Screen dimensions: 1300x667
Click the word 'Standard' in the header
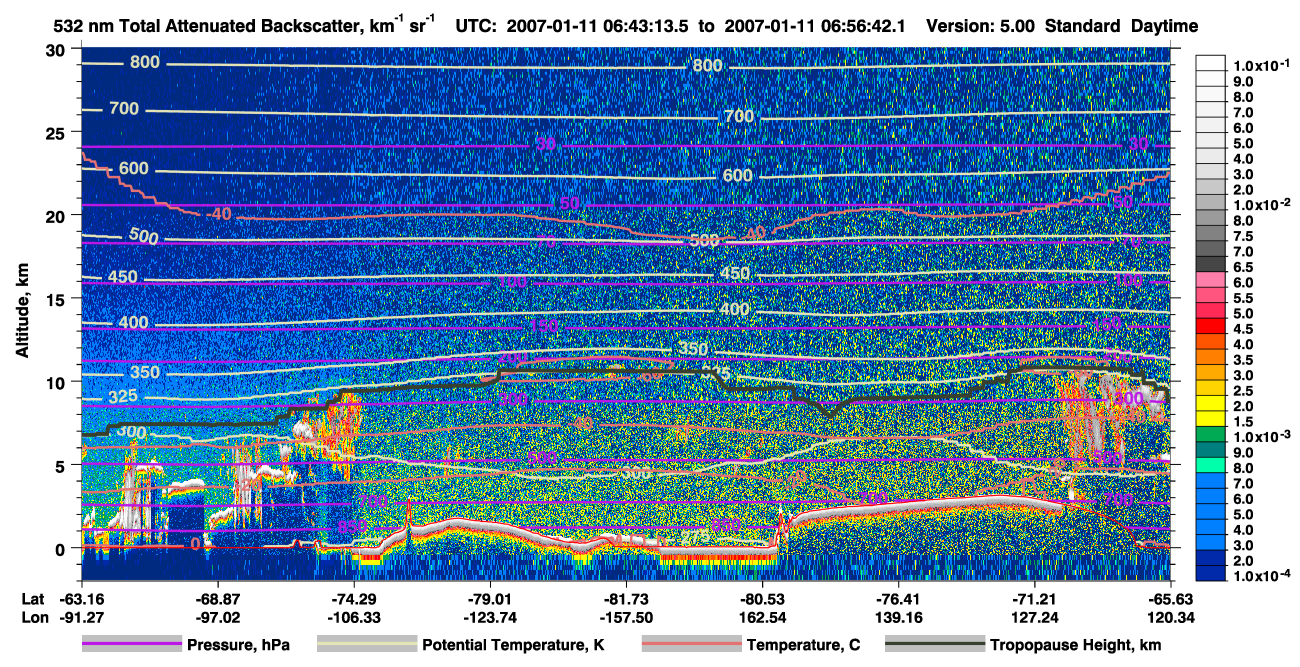1084,27
